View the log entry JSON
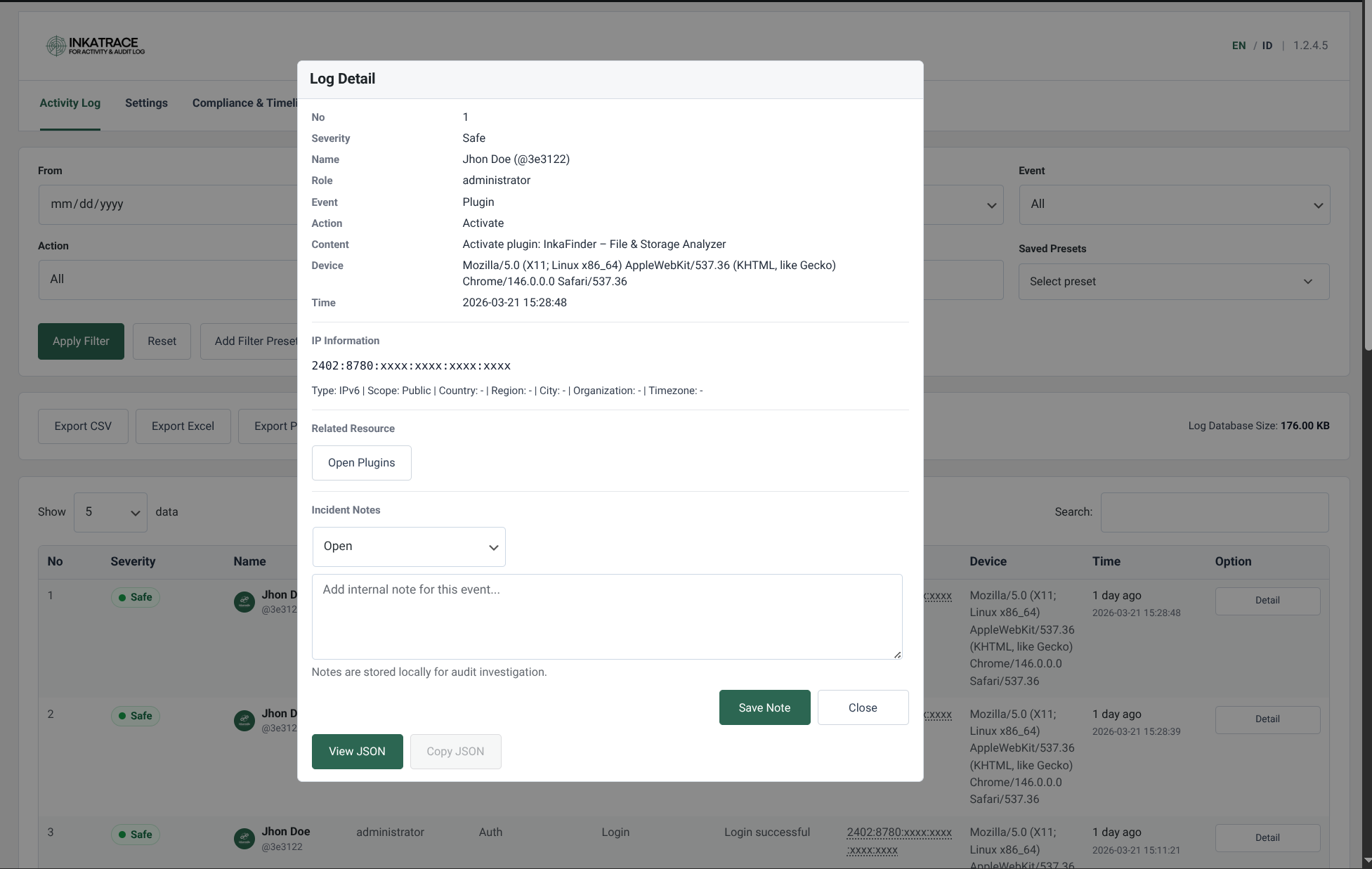 (x=357, y=751)
